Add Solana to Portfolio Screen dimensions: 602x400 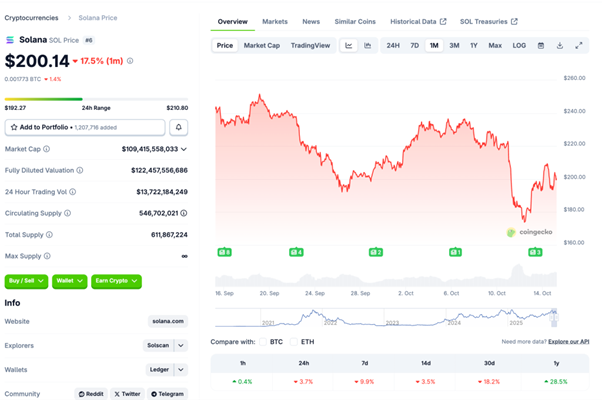pos(85,127)
